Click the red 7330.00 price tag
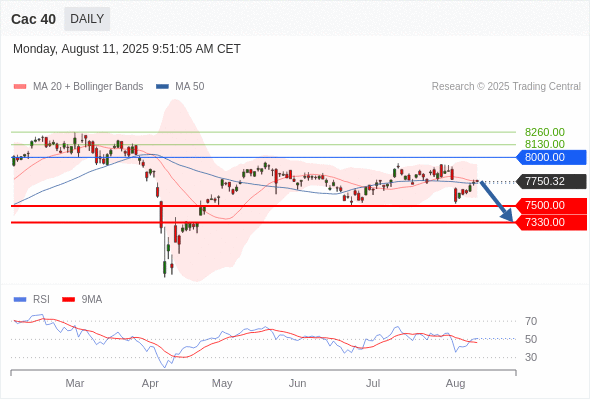The height and width of the screenshot is (400, 590). [x=551, y=222]
